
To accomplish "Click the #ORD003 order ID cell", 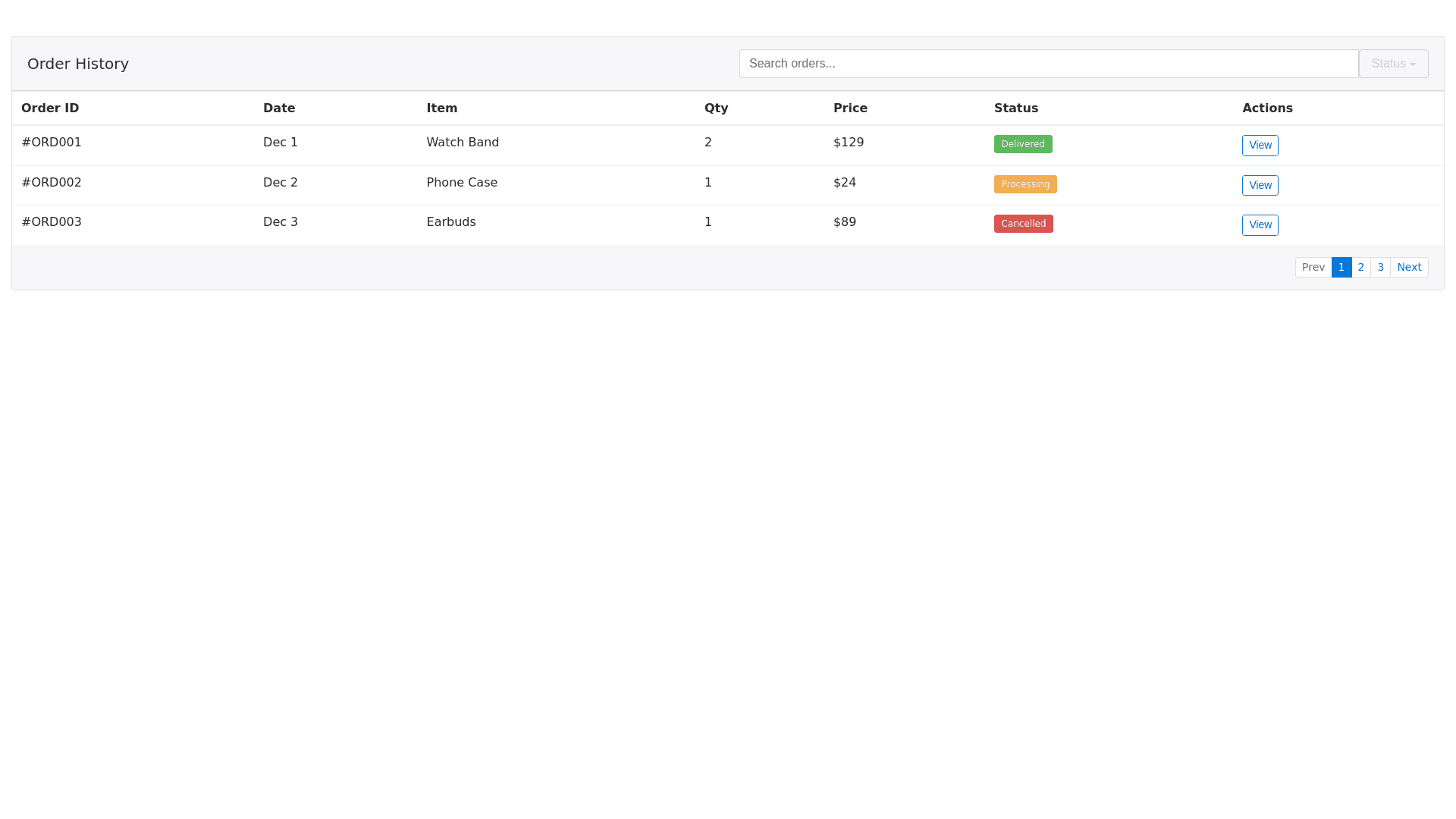I will point(52,222).
